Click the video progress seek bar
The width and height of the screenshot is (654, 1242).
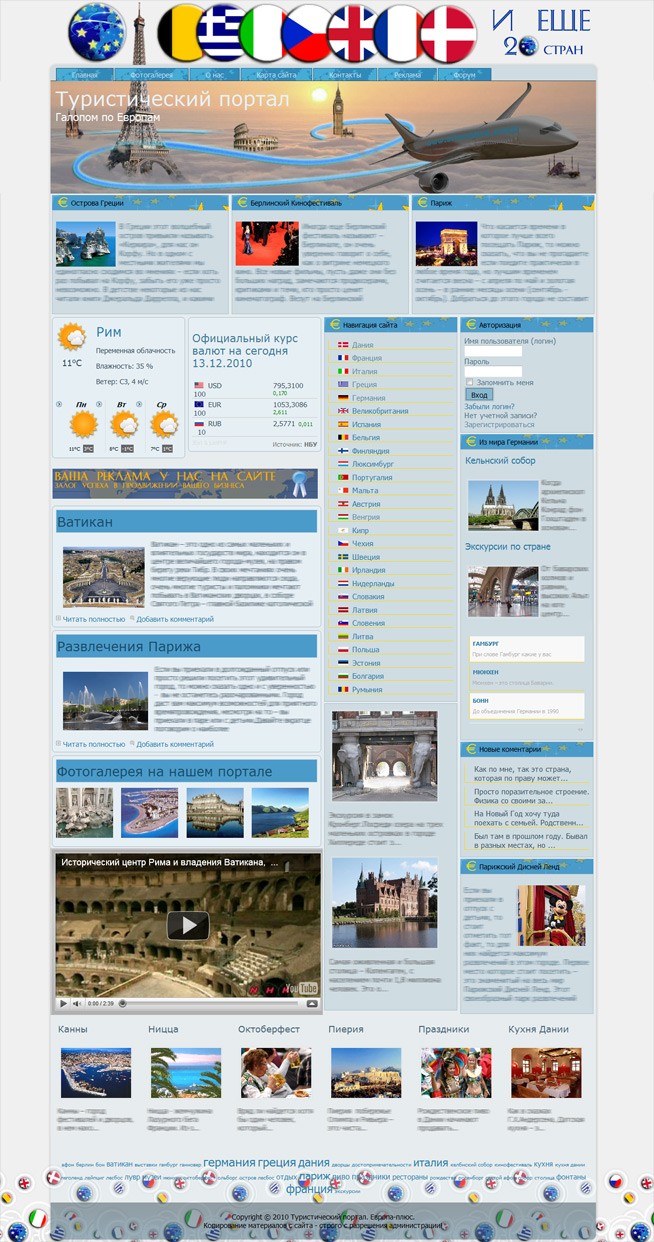(210, 1003)
